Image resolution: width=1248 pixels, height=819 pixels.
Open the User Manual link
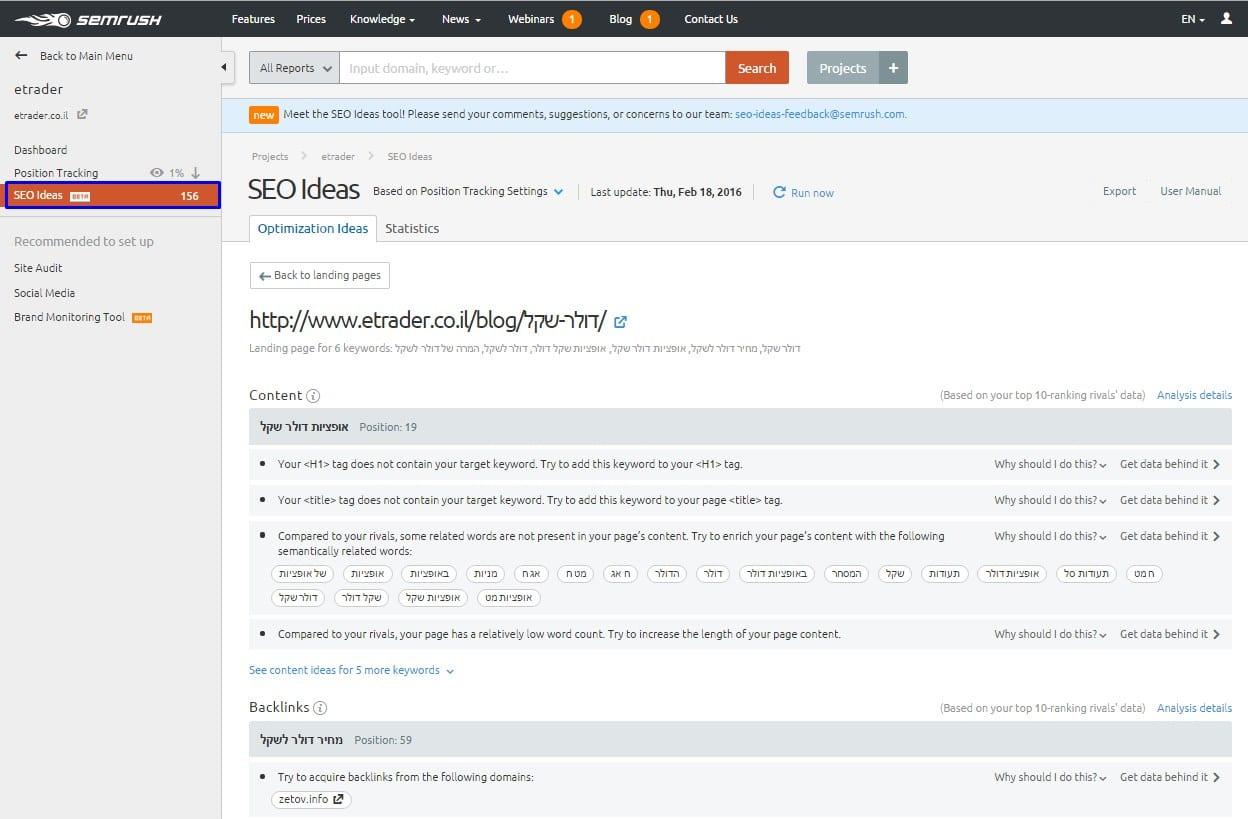(x=1190, y=191)
